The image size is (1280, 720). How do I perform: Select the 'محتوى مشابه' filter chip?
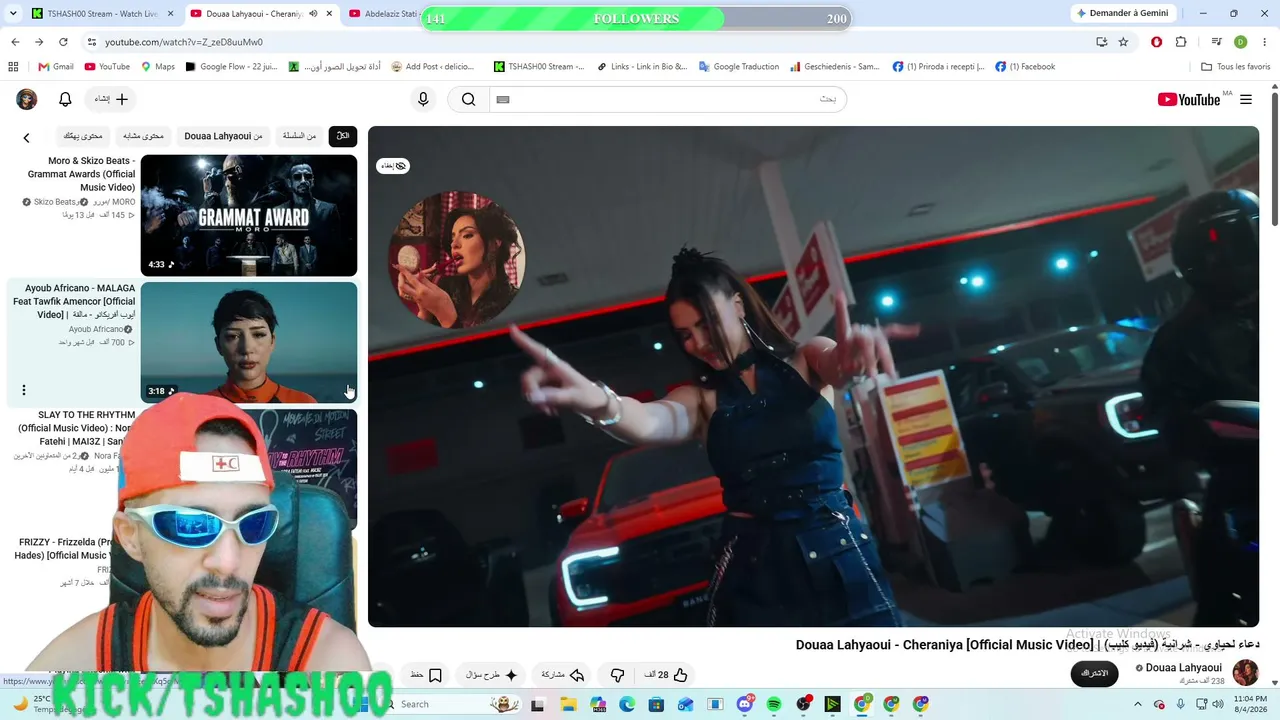click(144, 136)
